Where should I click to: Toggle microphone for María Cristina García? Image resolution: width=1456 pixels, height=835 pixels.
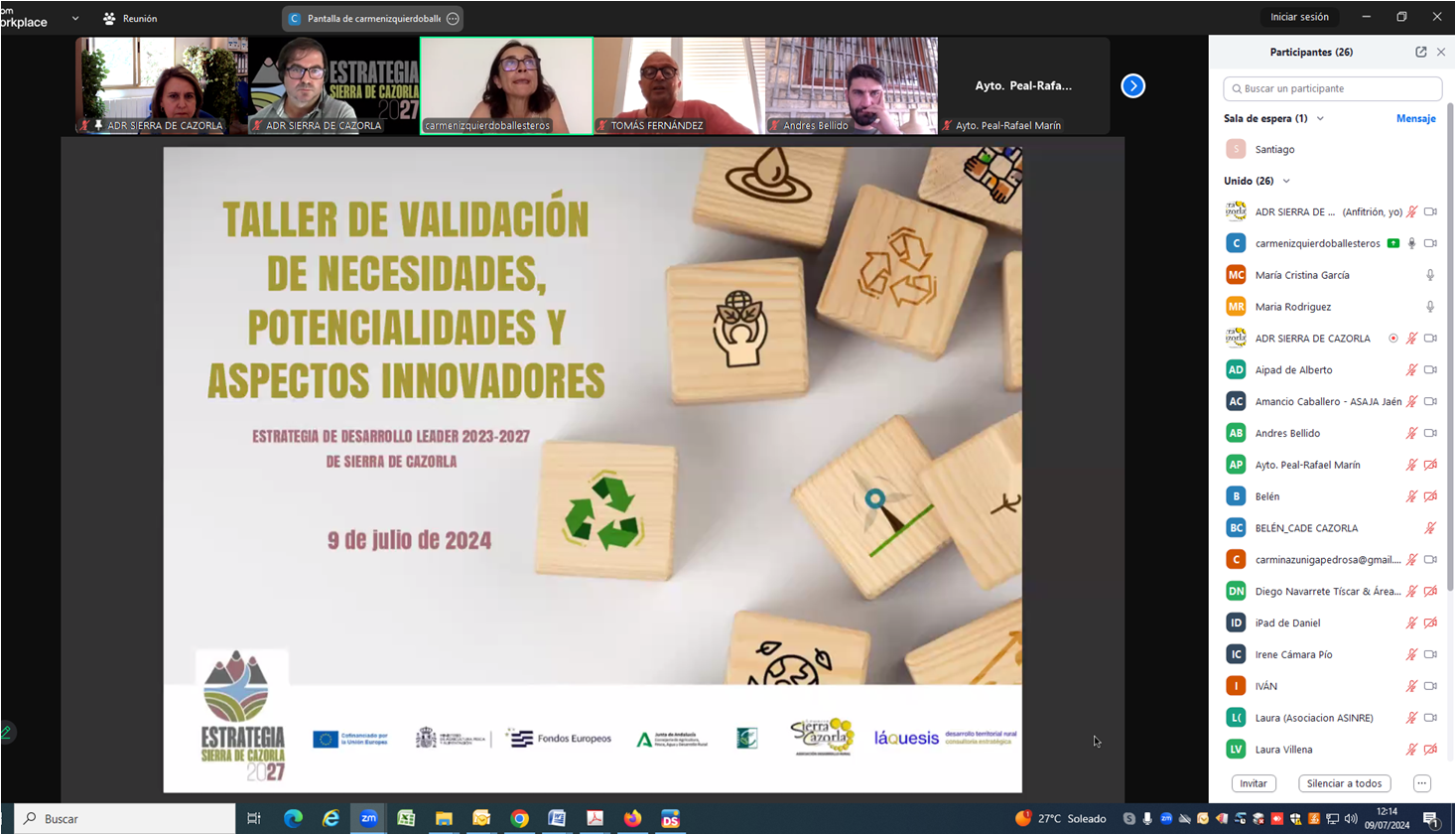(x=1429, y=275)
